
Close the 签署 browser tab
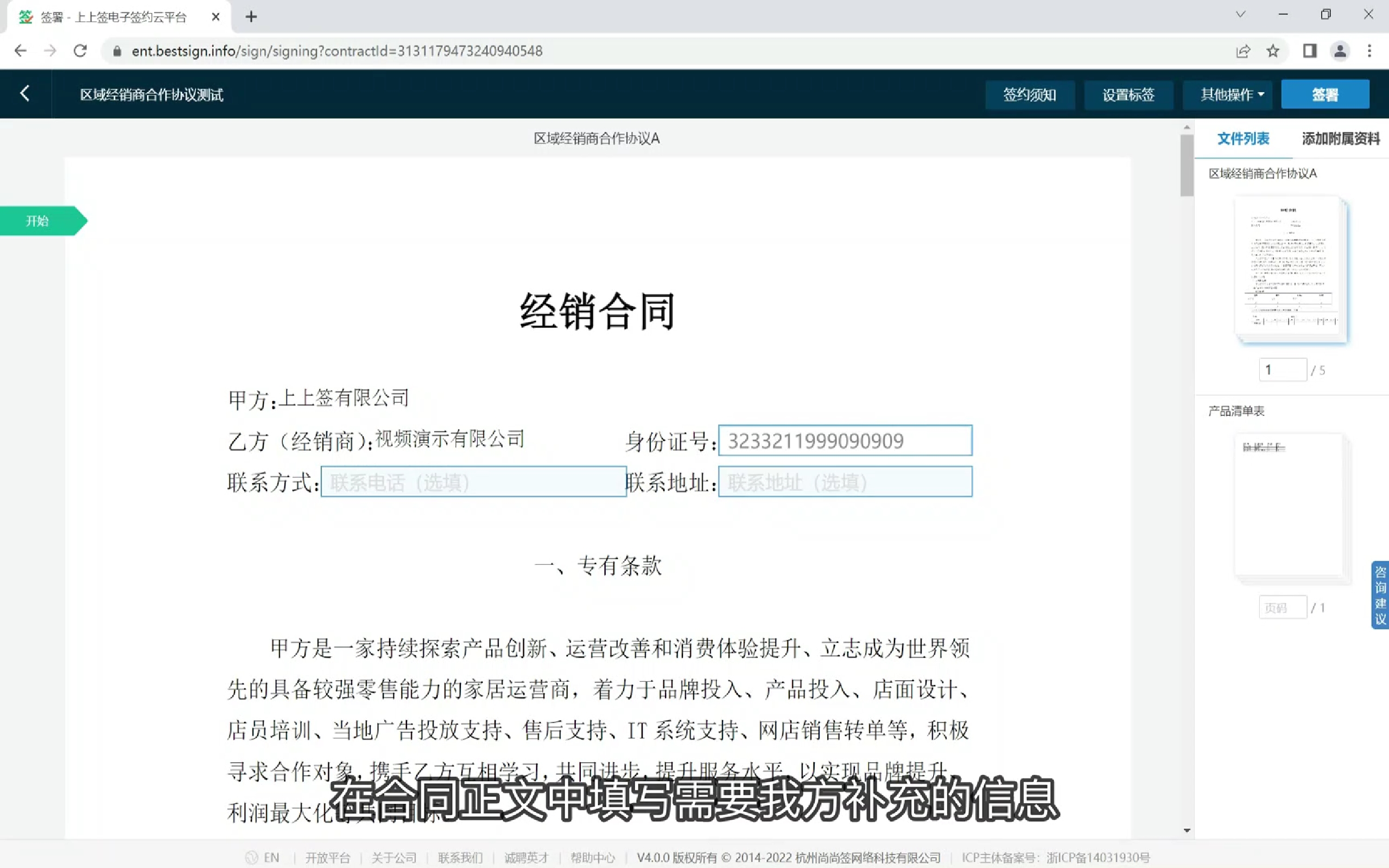click(216, 17)
